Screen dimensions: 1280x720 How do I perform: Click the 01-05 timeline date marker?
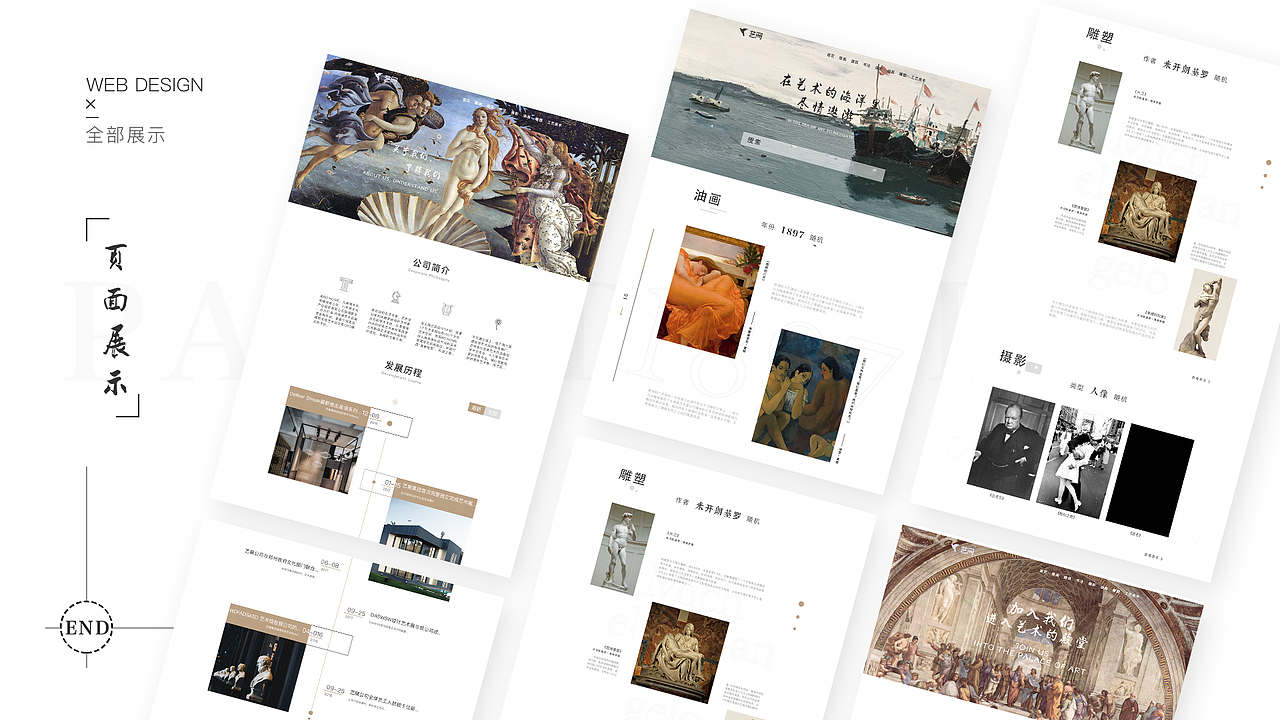(x=391, y=484)
